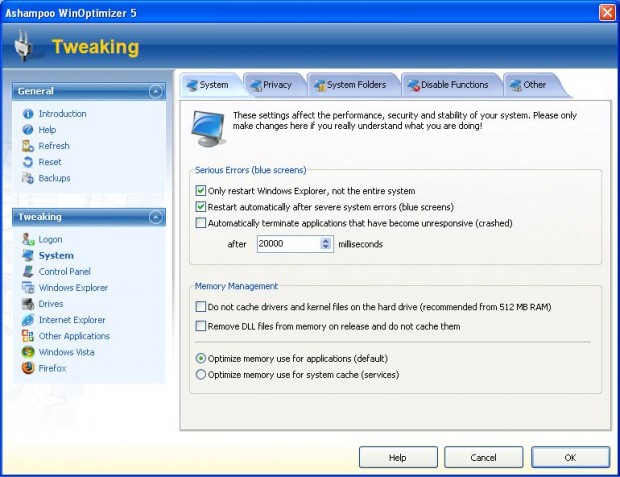Enable automatically terminate unresponsive applications

[201, 223]
